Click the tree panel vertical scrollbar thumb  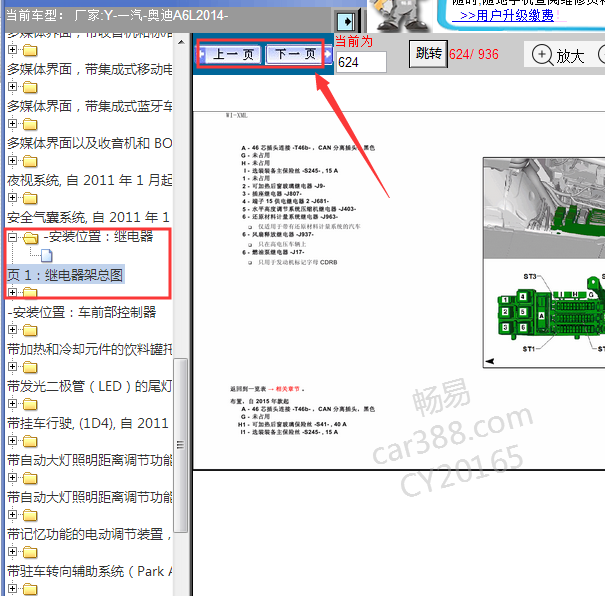pyautogui.click(x=180, y=445)
